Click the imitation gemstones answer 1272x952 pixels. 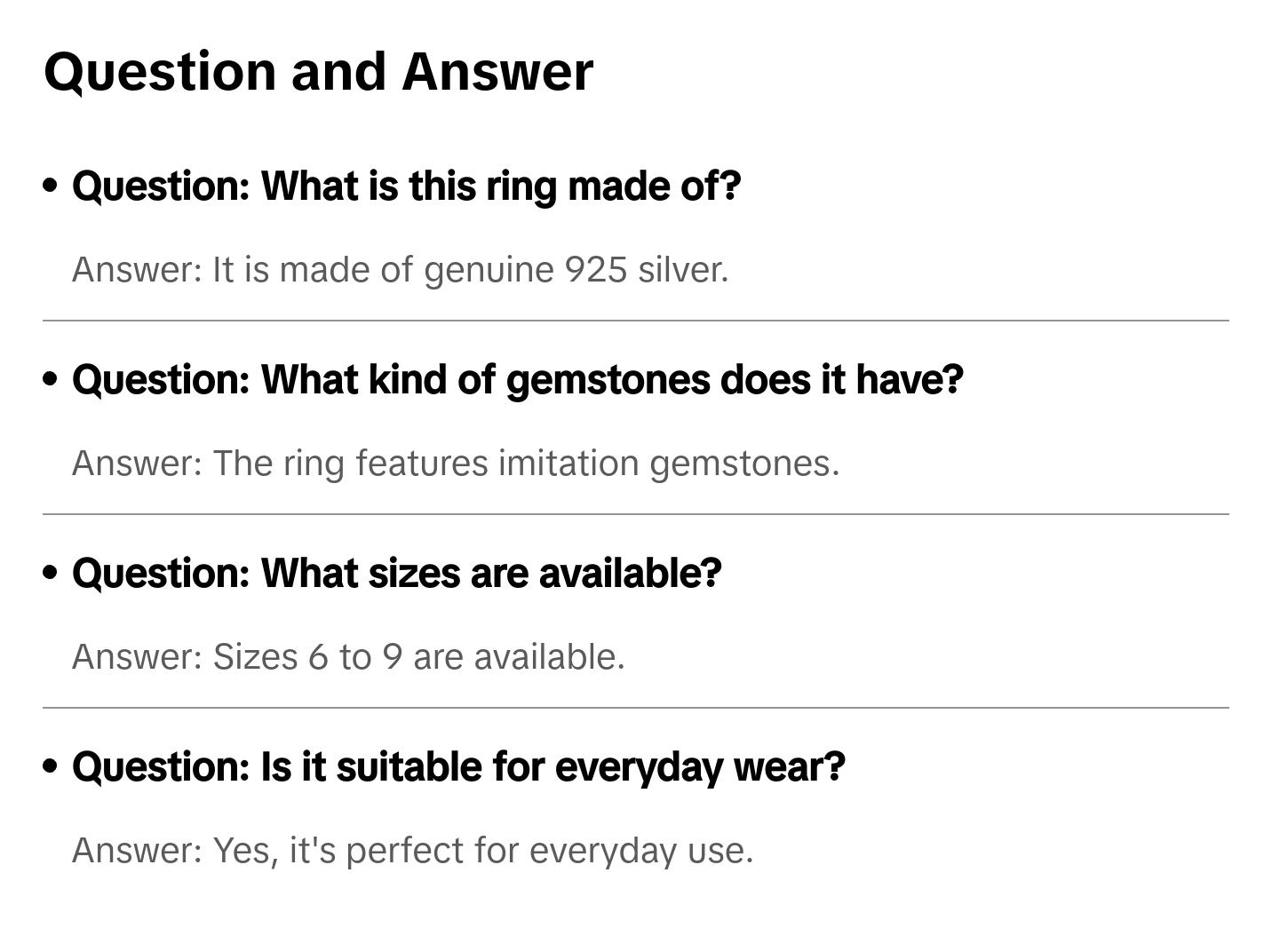pos(455,464)
